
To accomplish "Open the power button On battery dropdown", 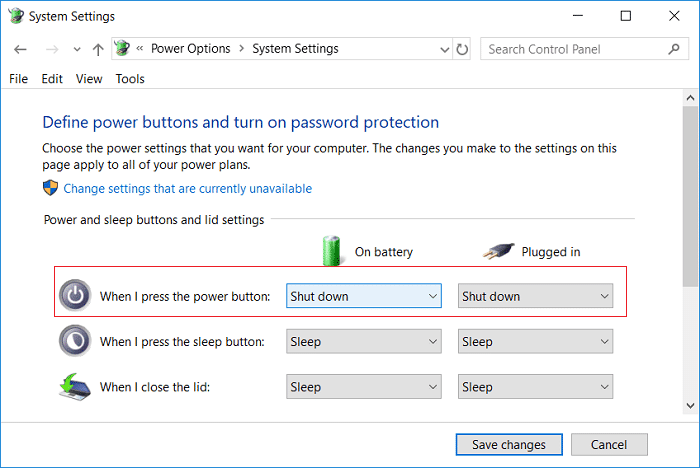I will point(364,296).
